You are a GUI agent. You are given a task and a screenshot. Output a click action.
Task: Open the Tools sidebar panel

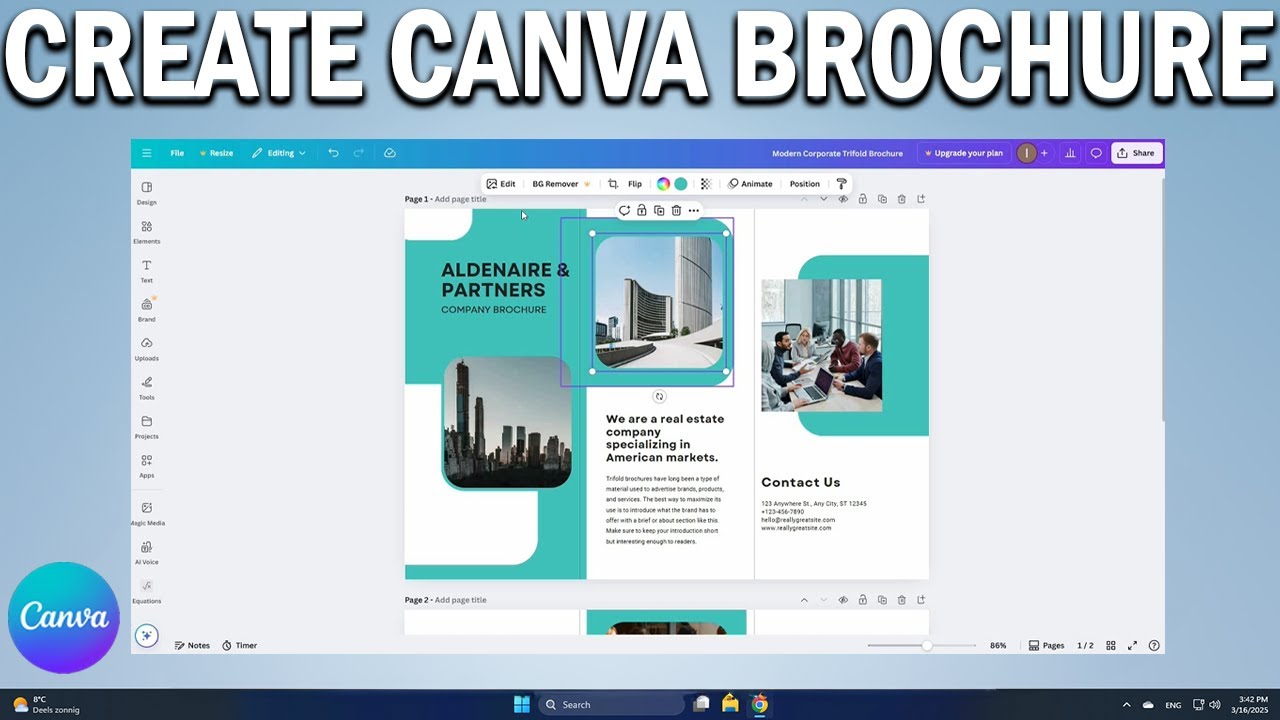click(147, 388)
